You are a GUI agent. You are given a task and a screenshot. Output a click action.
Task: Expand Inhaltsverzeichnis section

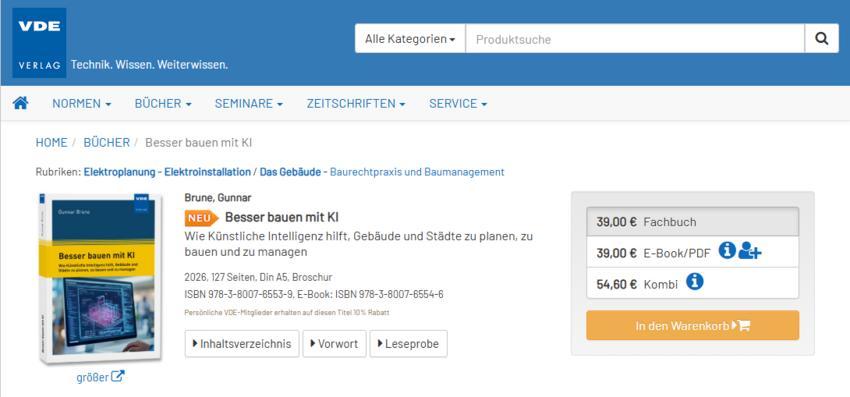point(242,344)
